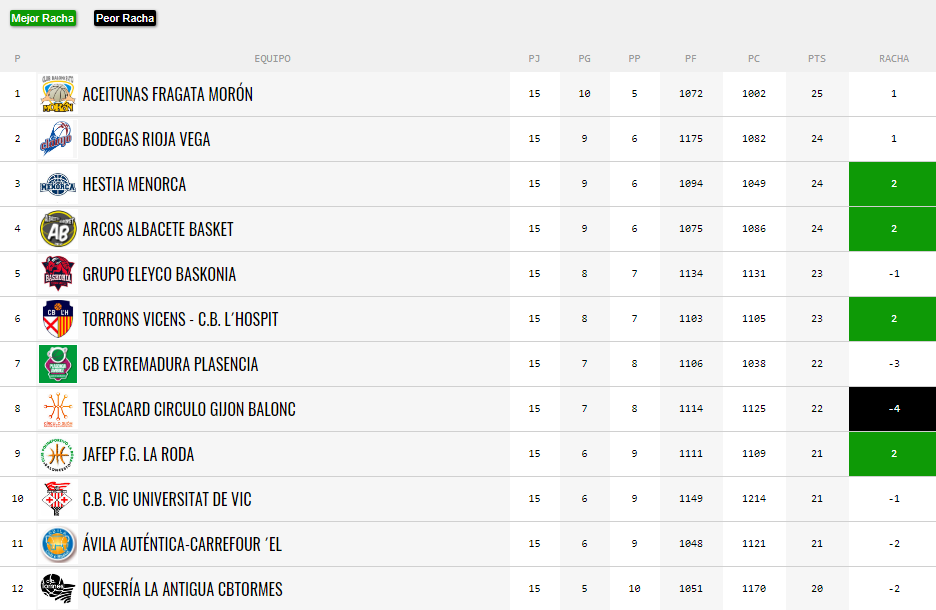This screenshot has height=610, width=936.
Task: Open the C.B. Vic Universitat de Vic crest
Action: click(58, 499)
